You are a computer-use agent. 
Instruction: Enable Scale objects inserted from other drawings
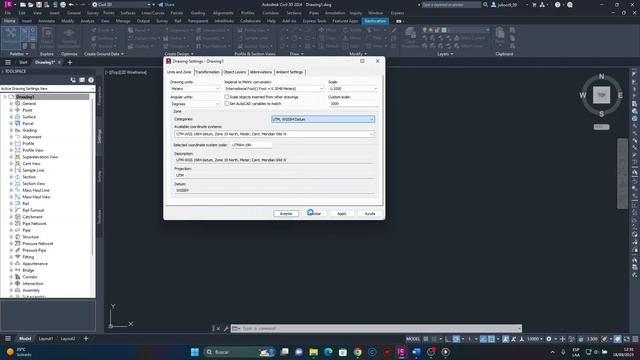pos(227,97)
